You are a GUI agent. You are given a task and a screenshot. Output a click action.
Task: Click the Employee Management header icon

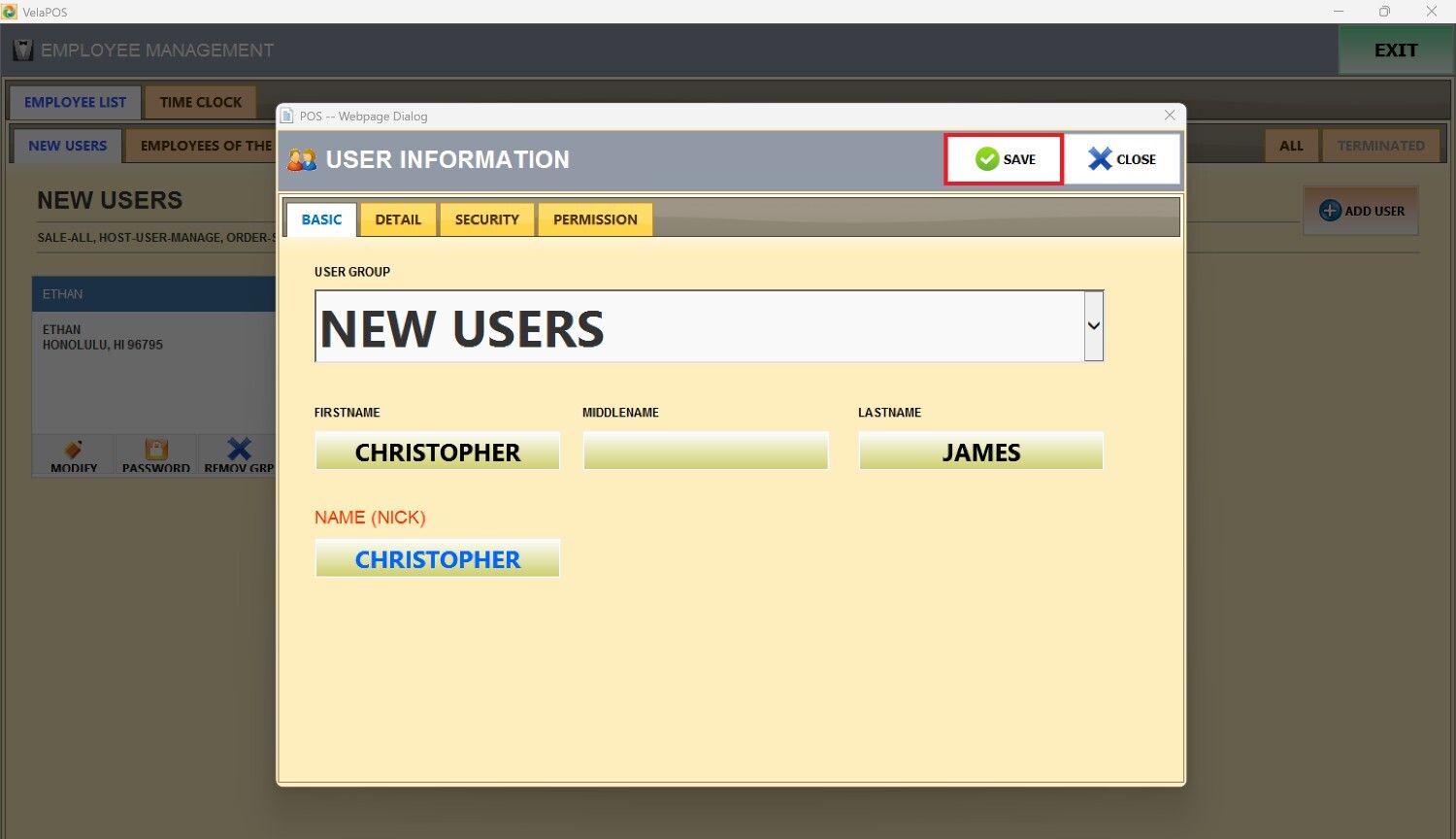pyautogui.click(x=23, y=50)
